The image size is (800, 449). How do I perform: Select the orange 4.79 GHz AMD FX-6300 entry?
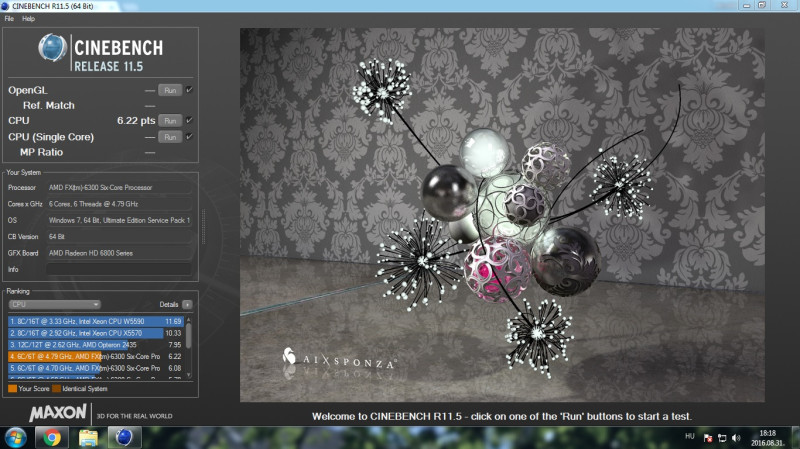click(x=96, y=357)
